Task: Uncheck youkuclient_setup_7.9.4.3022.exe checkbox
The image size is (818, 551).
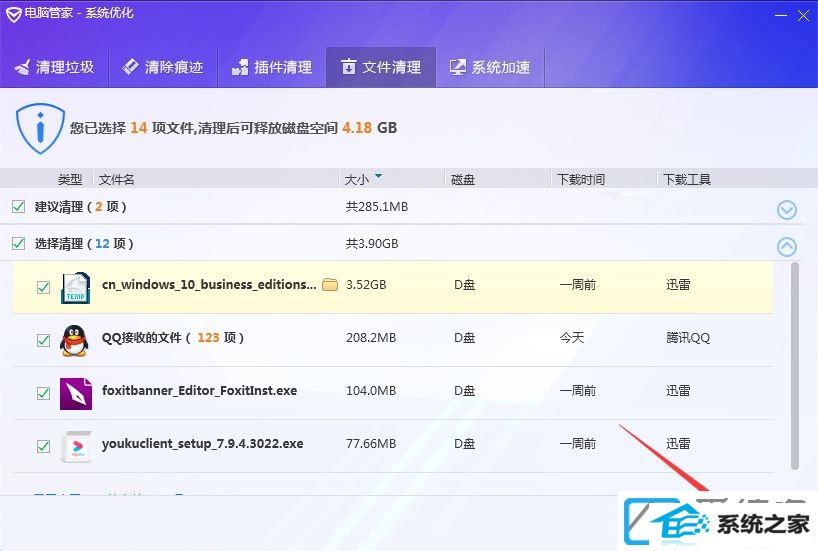Action: tap(43, 446)
